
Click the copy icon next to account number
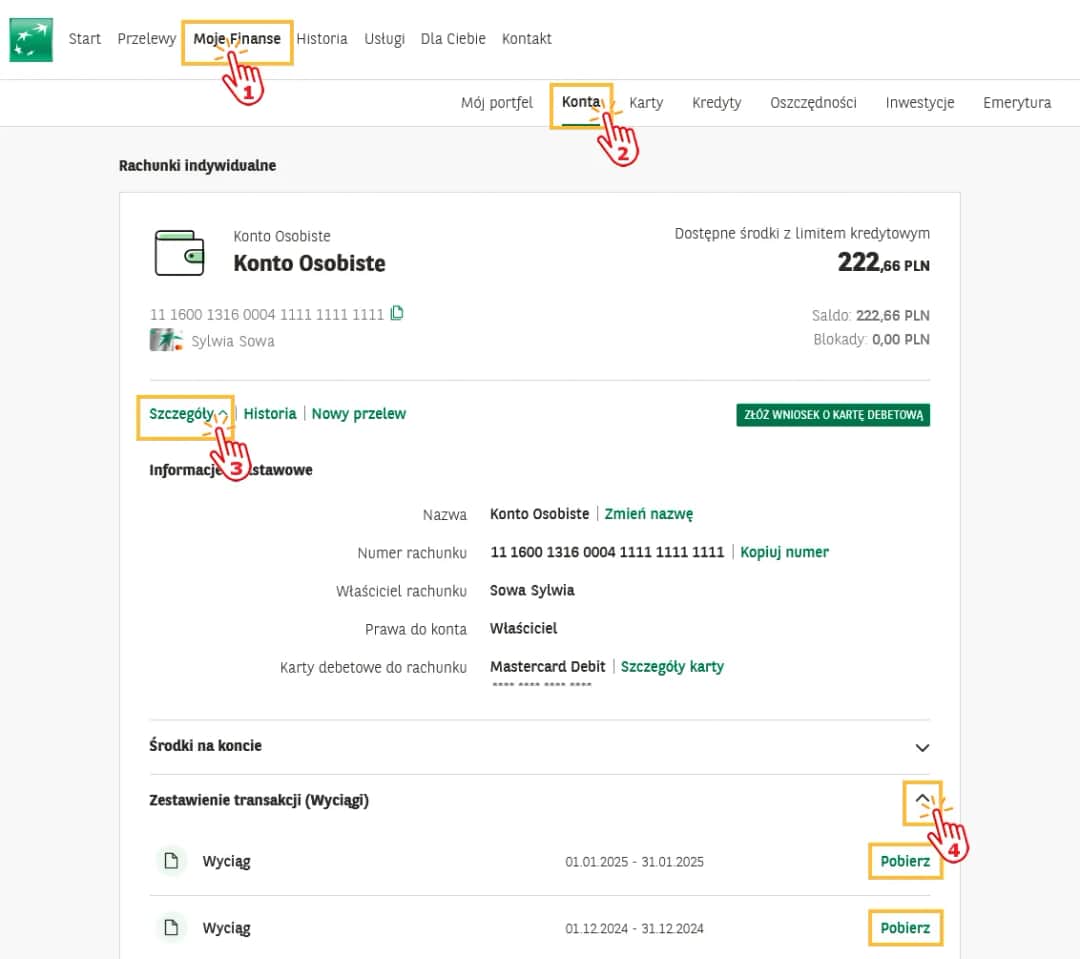[x=396, y=313]
